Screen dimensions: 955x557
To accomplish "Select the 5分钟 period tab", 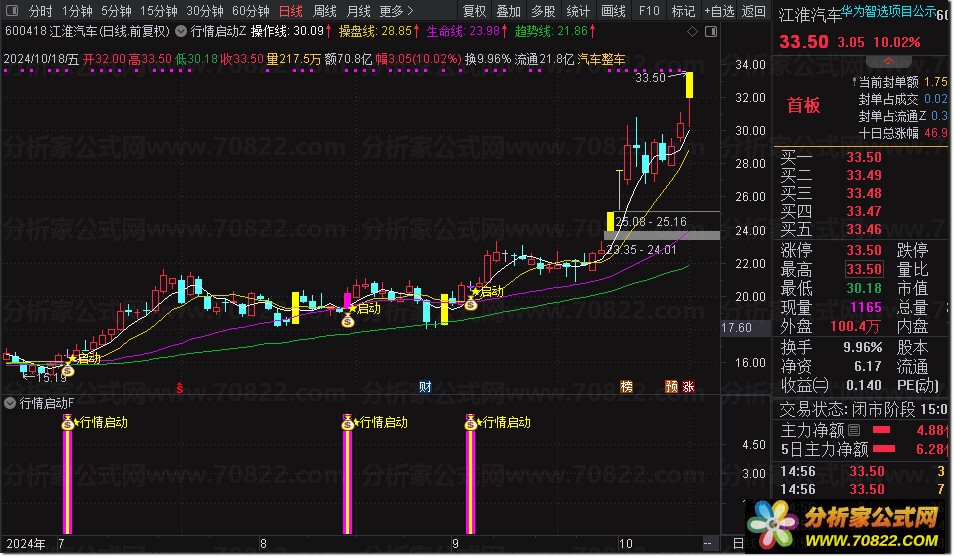I will click(116, 11).
